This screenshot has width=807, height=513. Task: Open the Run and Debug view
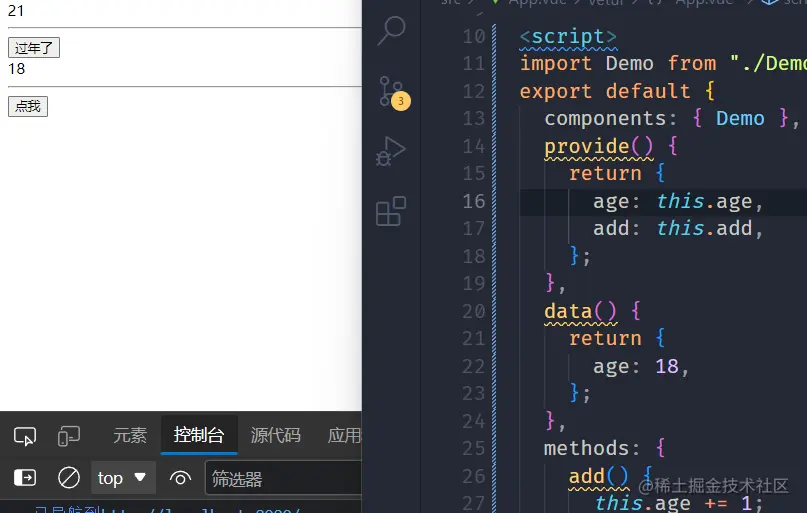[x=391, y=152]
